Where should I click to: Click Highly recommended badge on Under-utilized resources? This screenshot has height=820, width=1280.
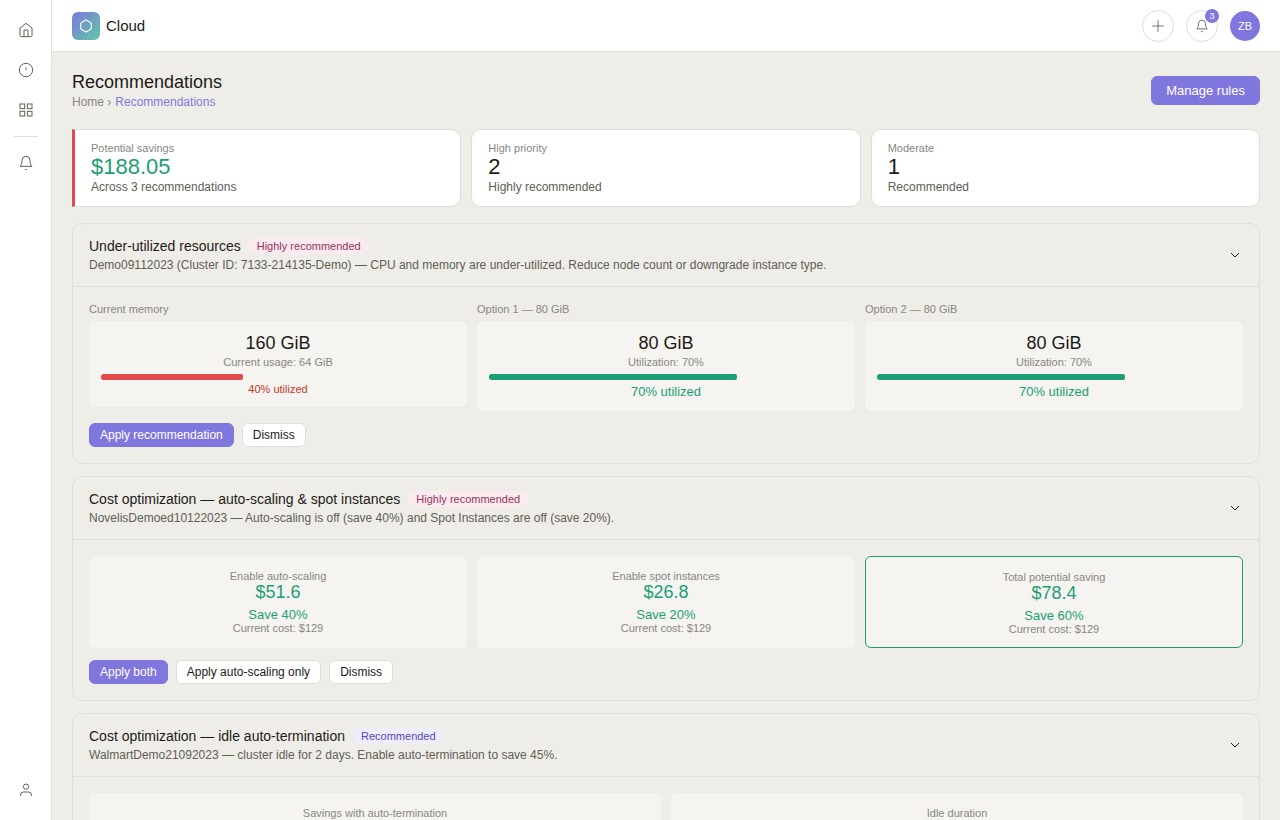pos(309,246)
